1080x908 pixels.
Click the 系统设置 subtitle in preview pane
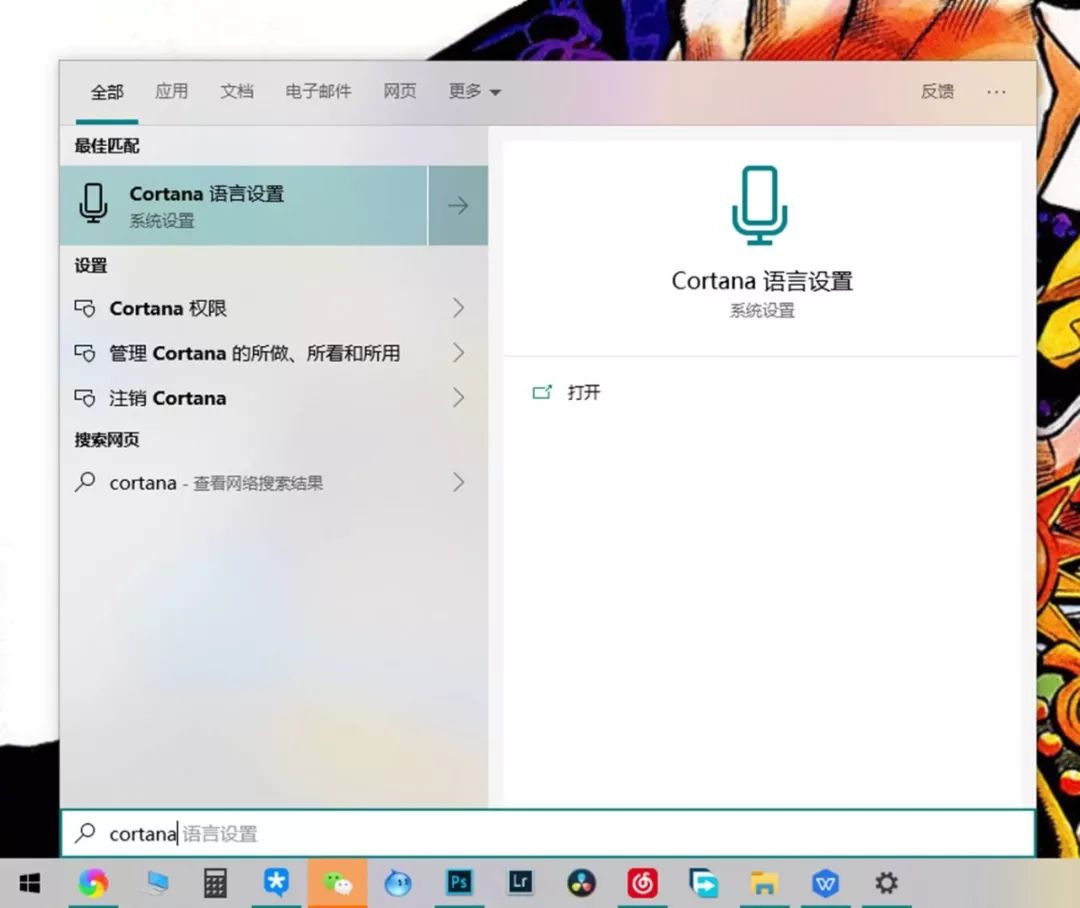(x=762, y=311)
